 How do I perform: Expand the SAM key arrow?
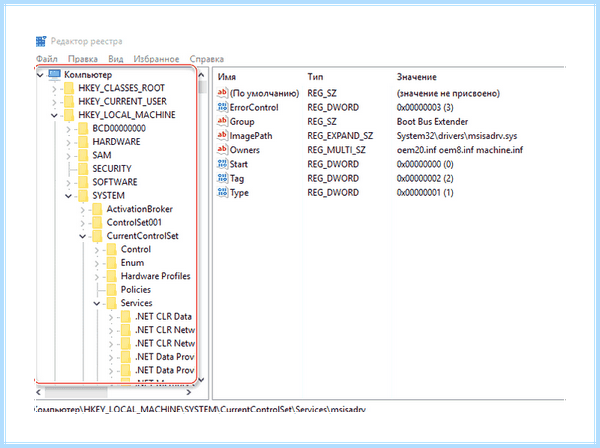tap(68, 156)
